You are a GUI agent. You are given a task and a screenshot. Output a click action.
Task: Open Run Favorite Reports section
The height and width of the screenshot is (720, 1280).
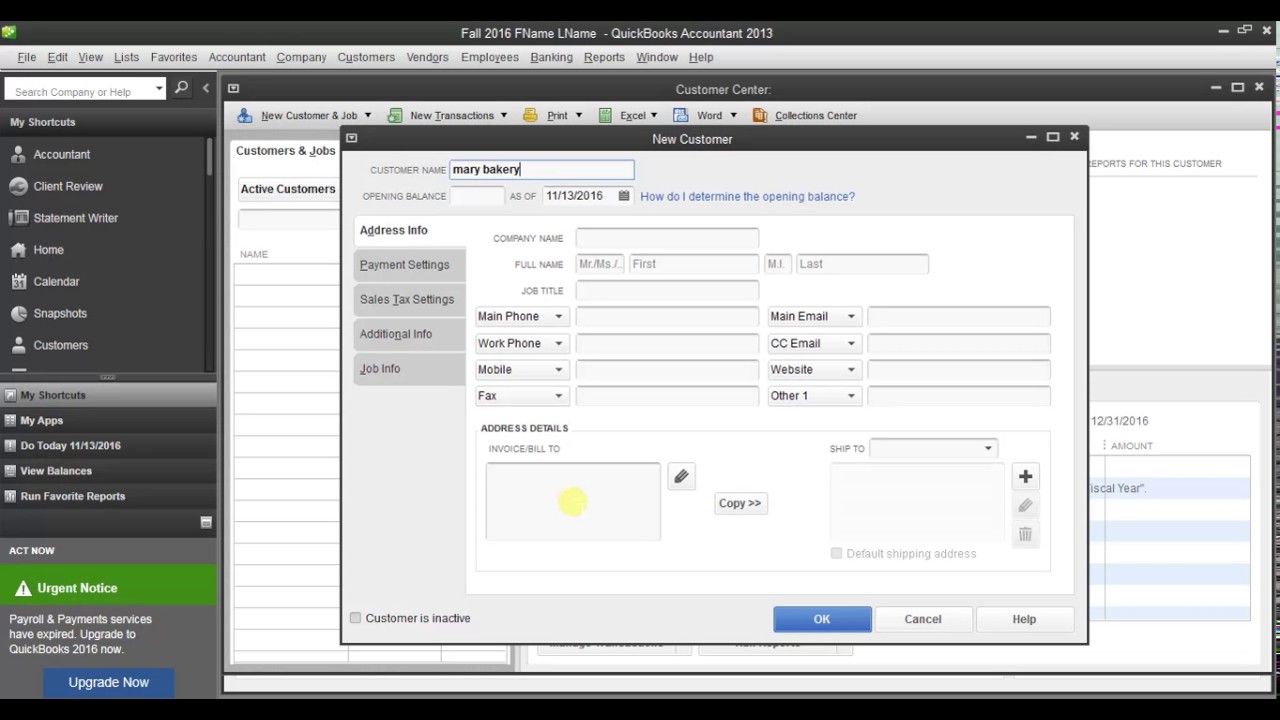pos(108,496)
